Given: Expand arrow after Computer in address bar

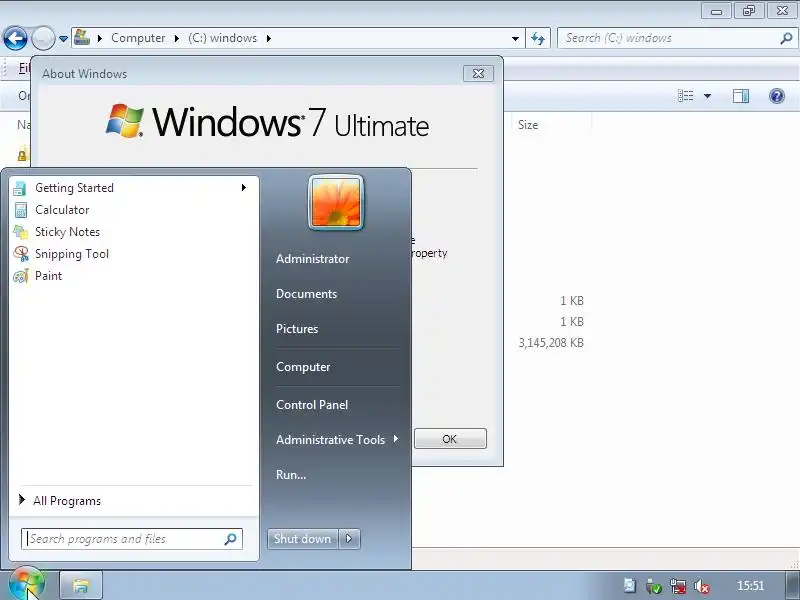Looking at the screenshot, I should [177, 38].
